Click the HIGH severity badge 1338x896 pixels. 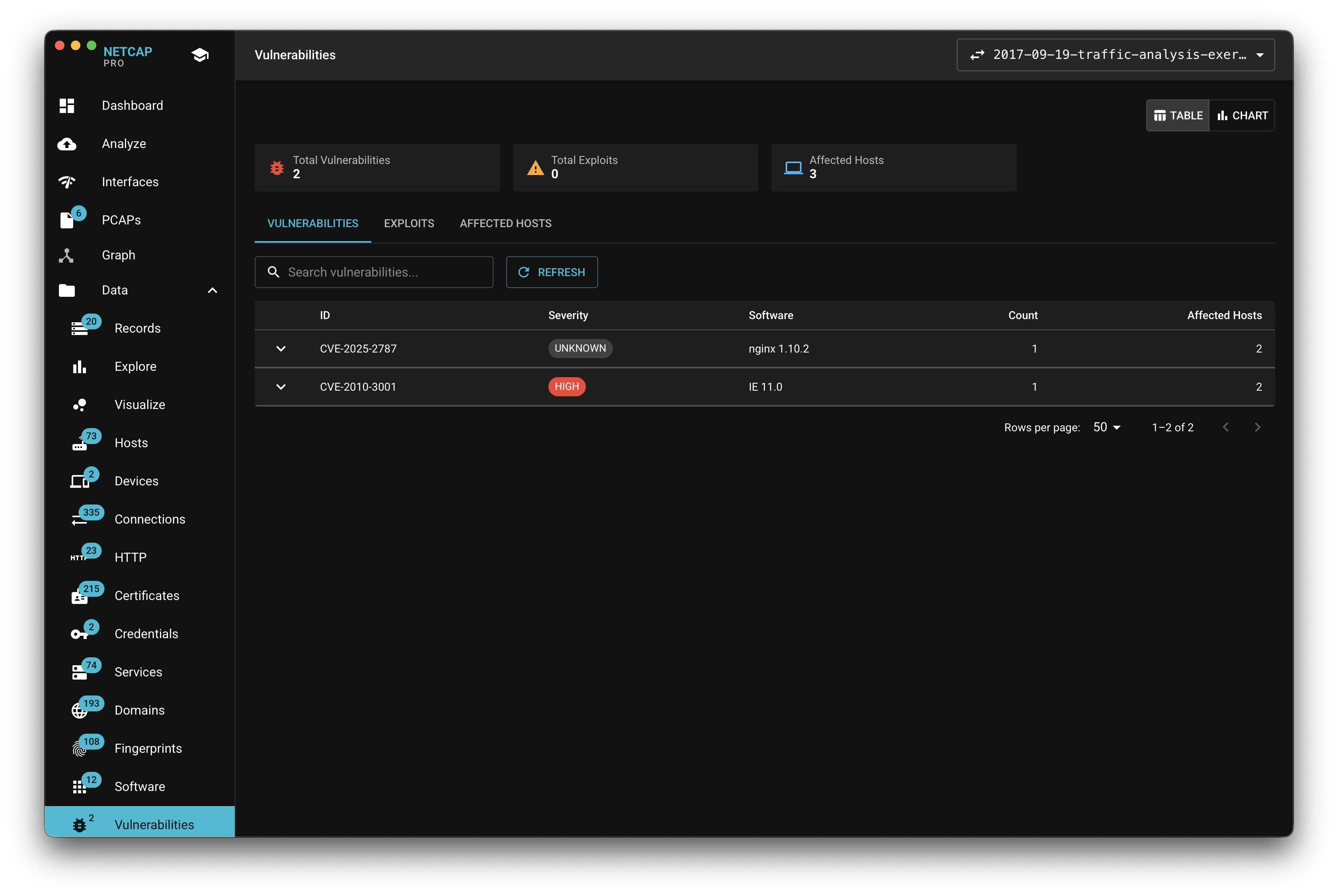pyautogui.click(x=567, y=387)
